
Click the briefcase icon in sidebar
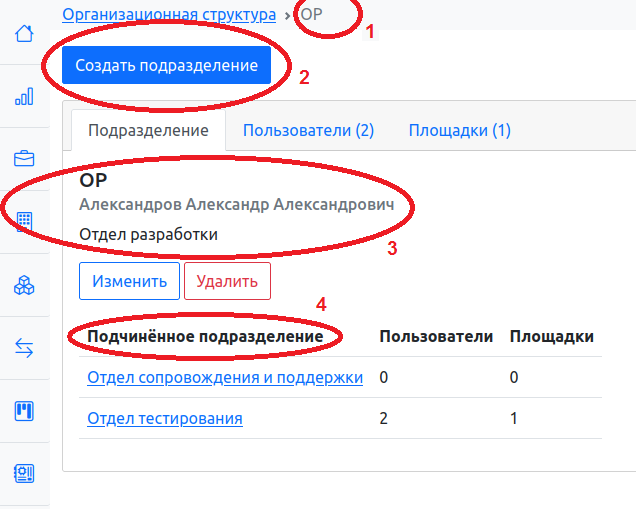[24, 159]
